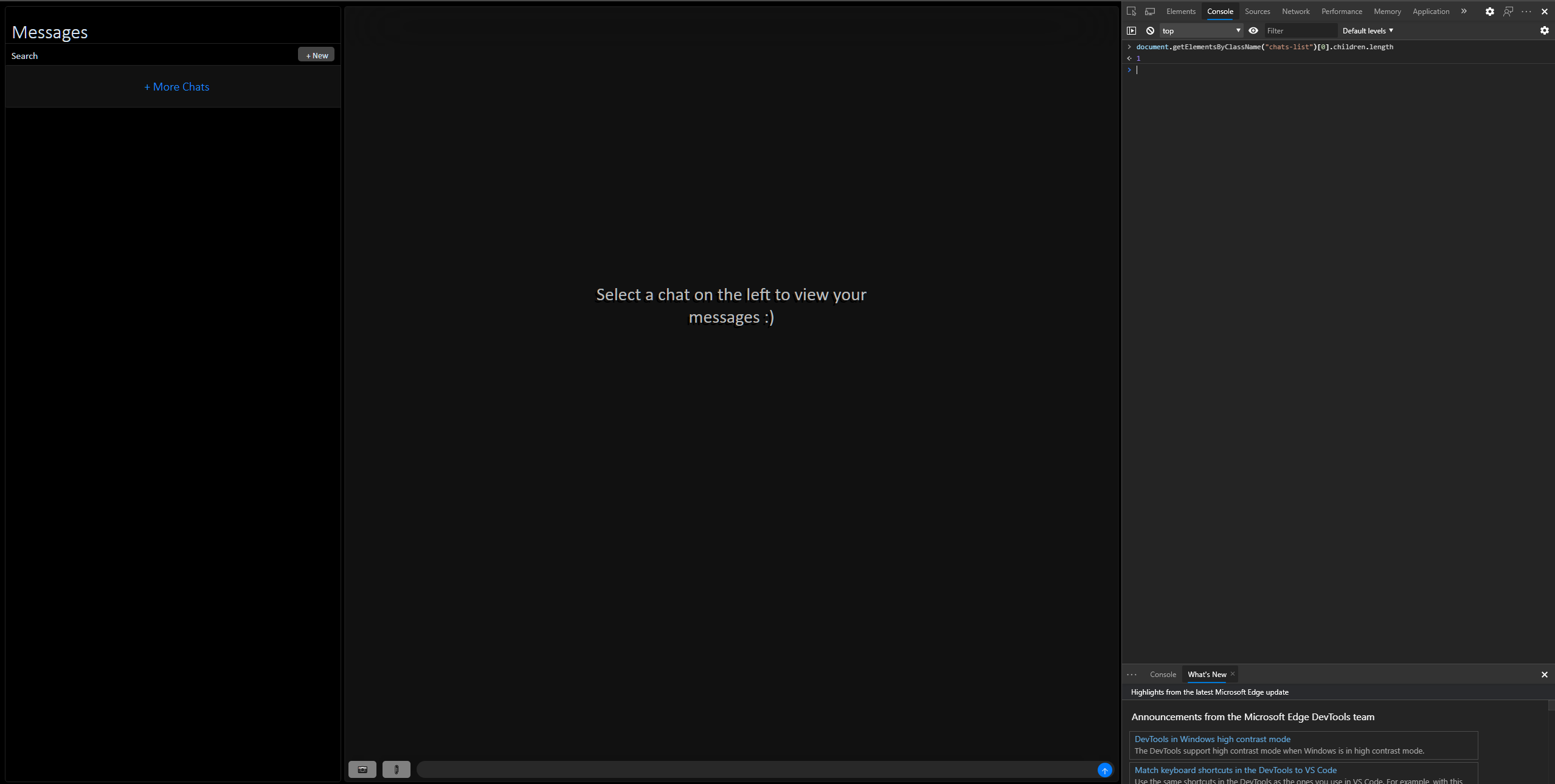Show the console sidebar
The image size is (1555, 784).
click(x=1132, y=30)
